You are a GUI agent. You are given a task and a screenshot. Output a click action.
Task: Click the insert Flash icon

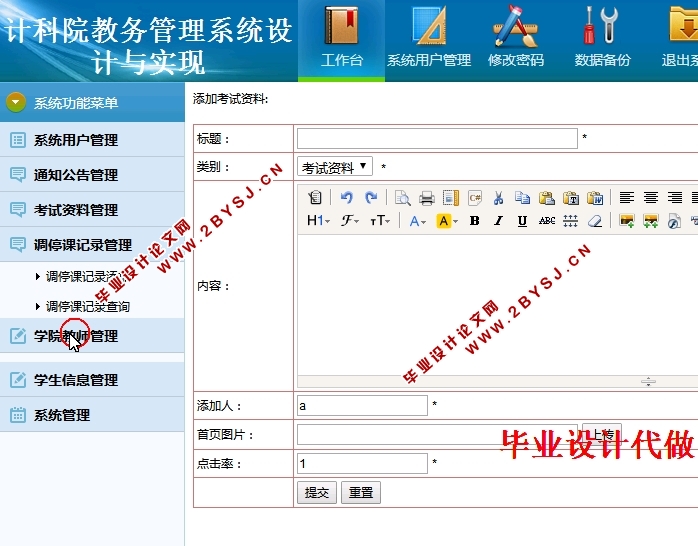674,221
